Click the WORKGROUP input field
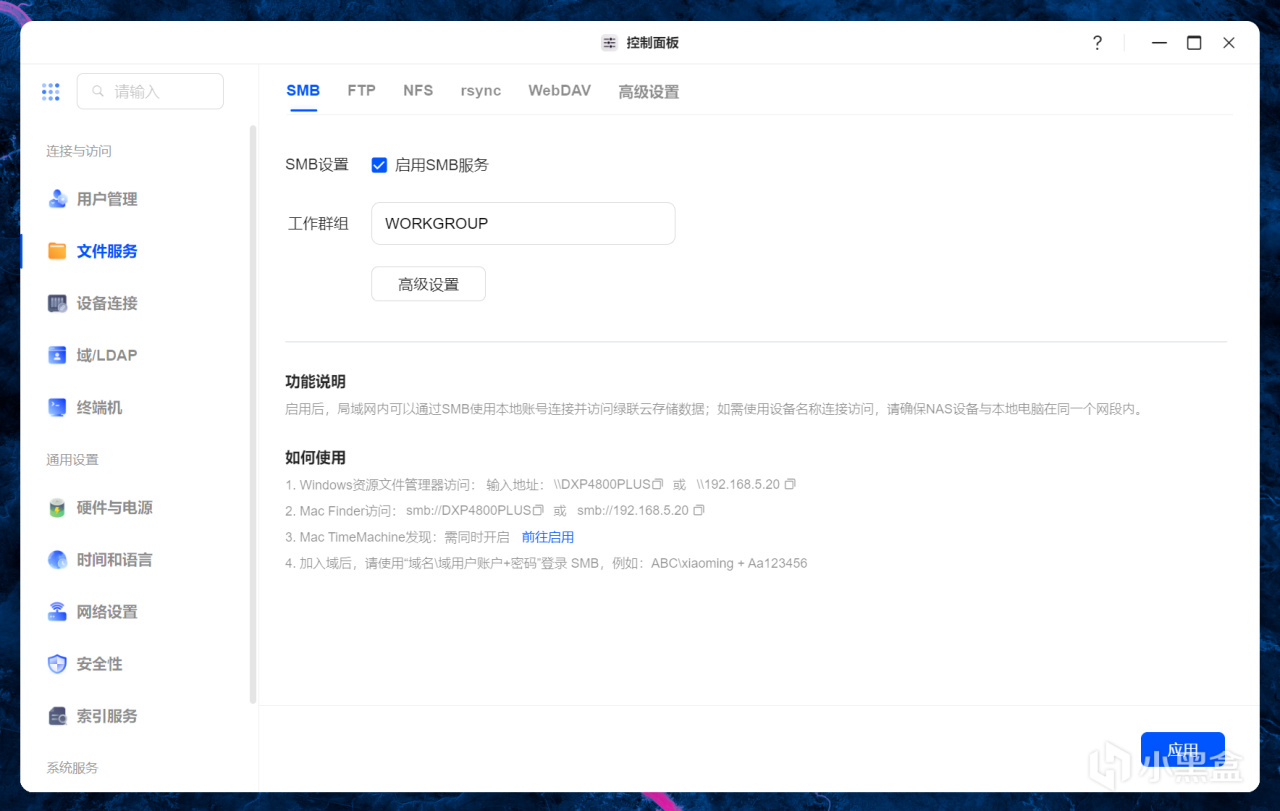 (x=523, y=224)
